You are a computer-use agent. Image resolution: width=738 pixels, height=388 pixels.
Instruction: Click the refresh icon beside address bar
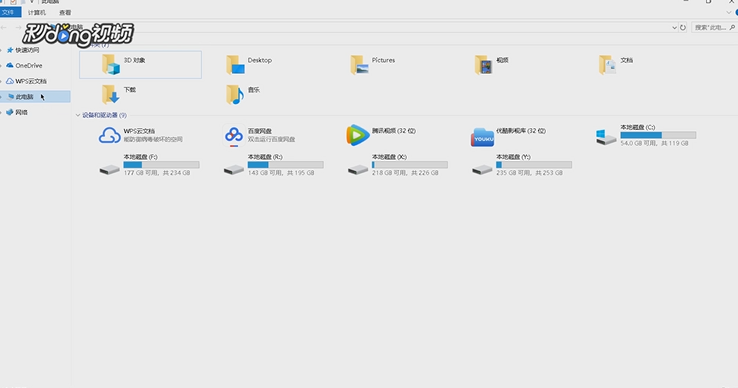pos(683,27)
